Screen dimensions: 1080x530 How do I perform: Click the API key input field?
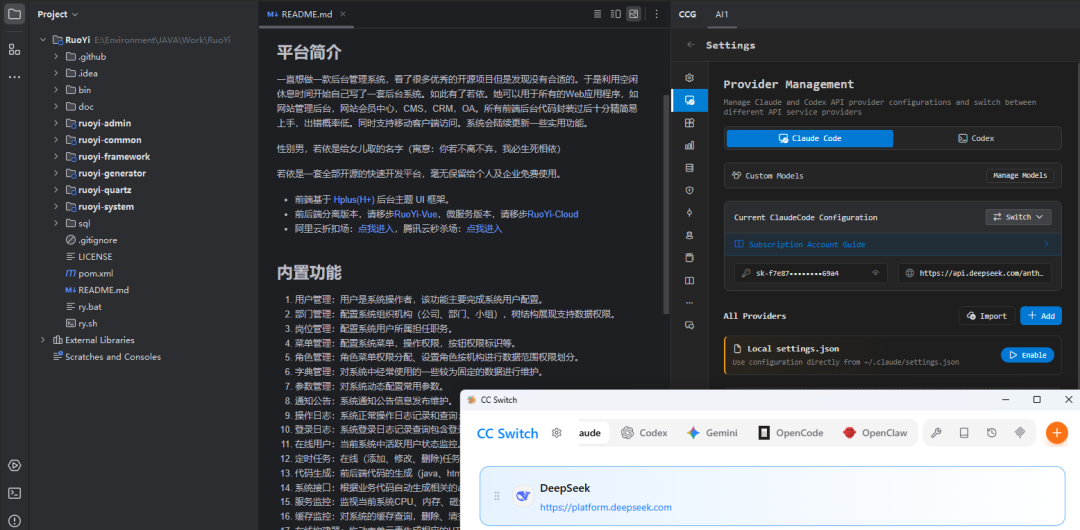pos(811,273)
